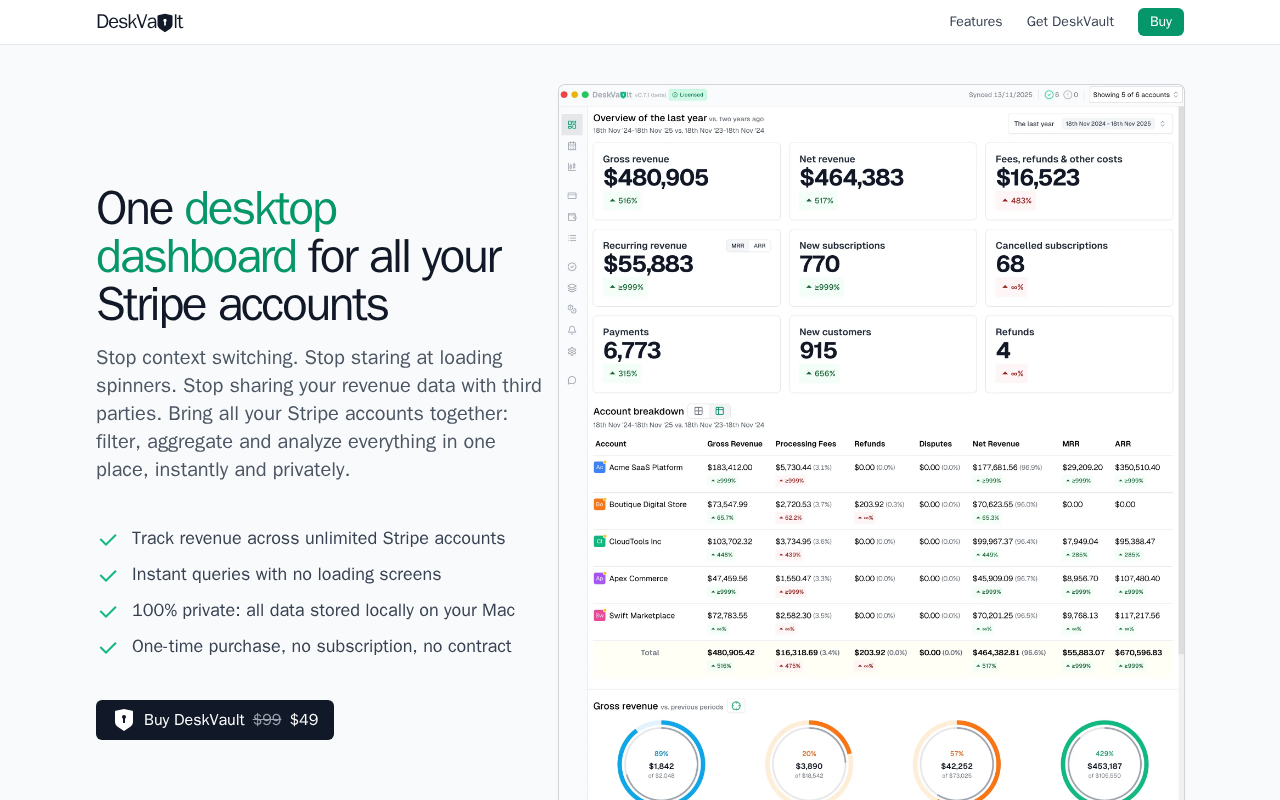
Task: Click the calendar icon in the app sidebar
Action: point(572,146)
